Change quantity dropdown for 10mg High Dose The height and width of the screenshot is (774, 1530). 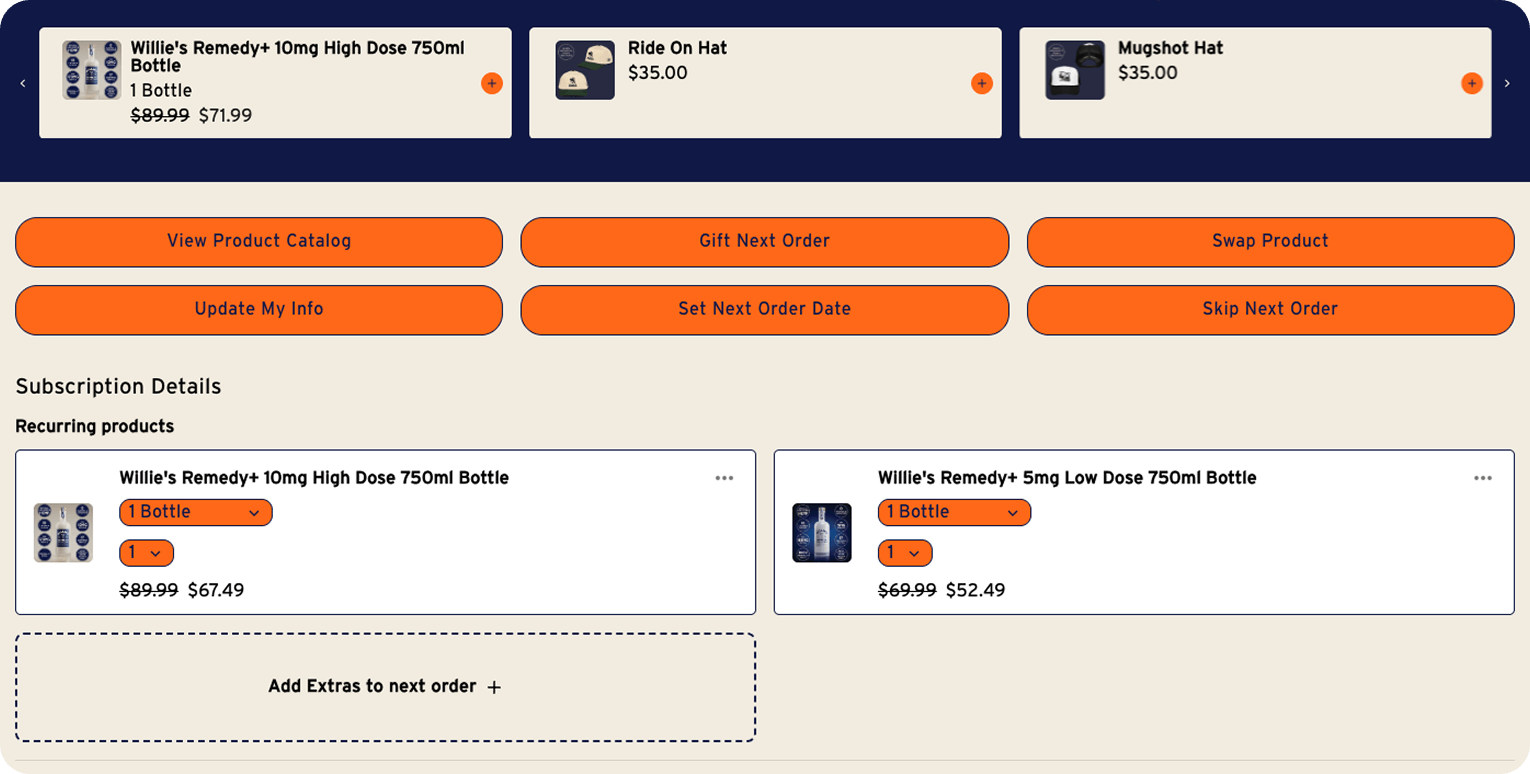tap(146, 552)
